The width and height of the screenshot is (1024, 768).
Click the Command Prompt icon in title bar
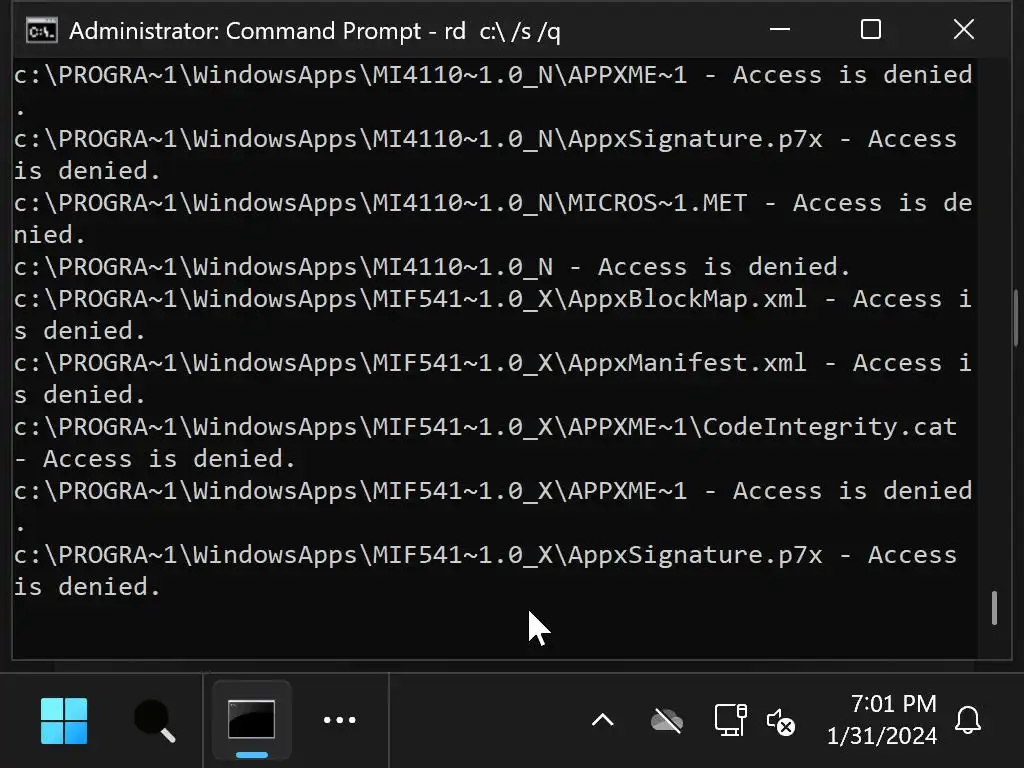tap(41, 30)
